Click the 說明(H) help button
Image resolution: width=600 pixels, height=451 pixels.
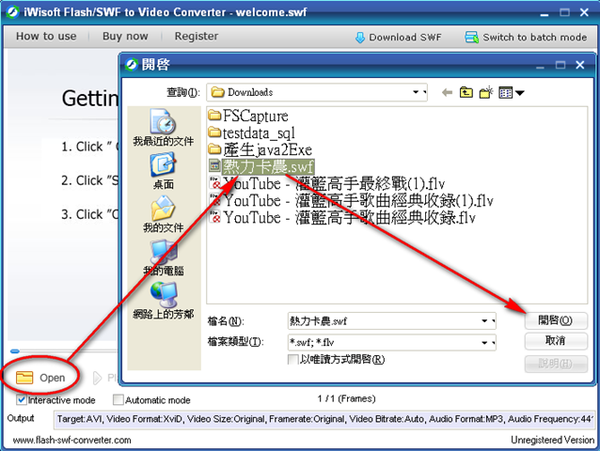[x=556, y=363]
